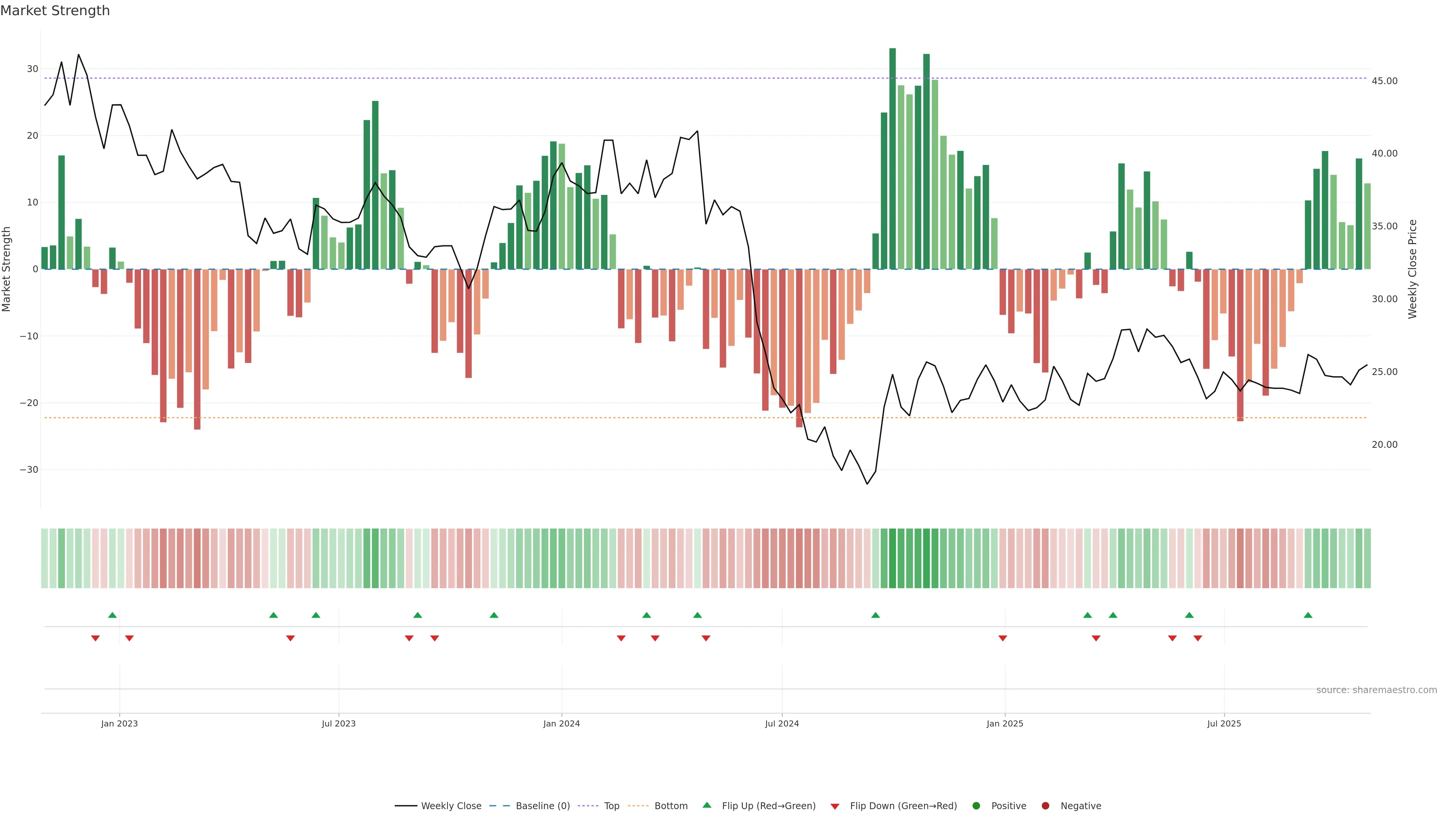Viewport: 1456px width, 819px height.
Task: Click red Flip Down legend triangle
Action: pyautogui.click(x=835, y=806)
